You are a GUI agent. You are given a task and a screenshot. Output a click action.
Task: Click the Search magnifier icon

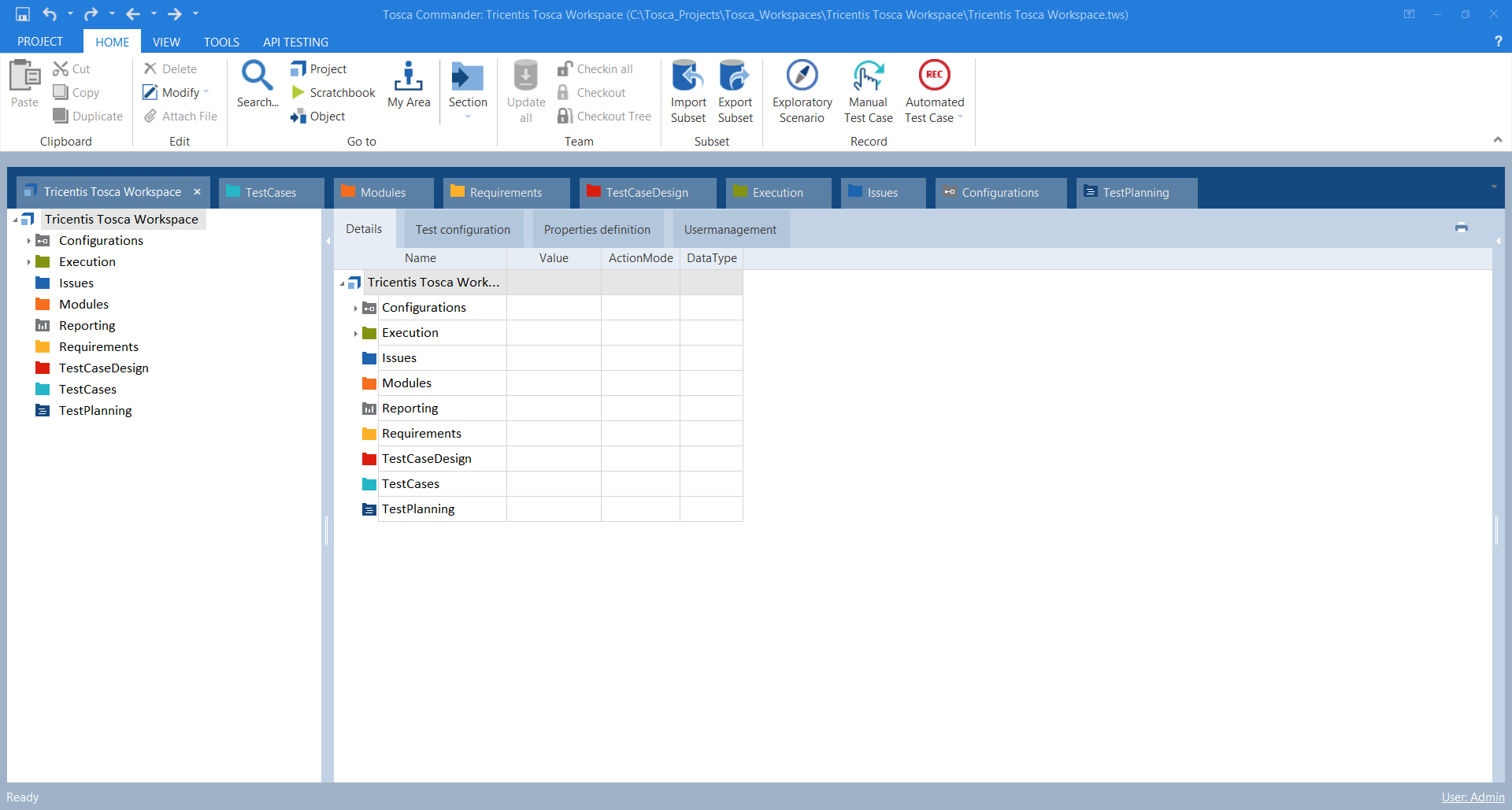(x=257, y=76)
